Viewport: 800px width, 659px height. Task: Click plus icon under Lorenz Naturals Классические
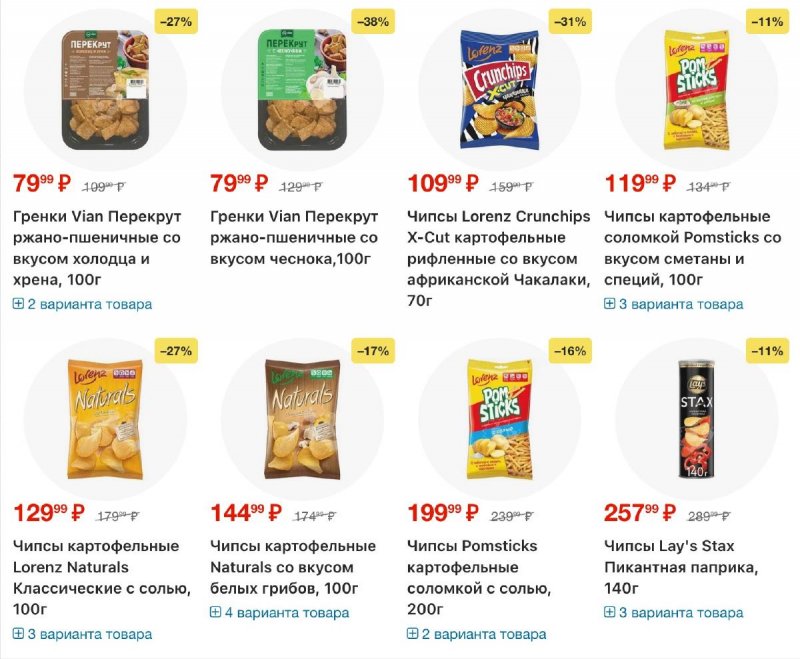[18, 634]
